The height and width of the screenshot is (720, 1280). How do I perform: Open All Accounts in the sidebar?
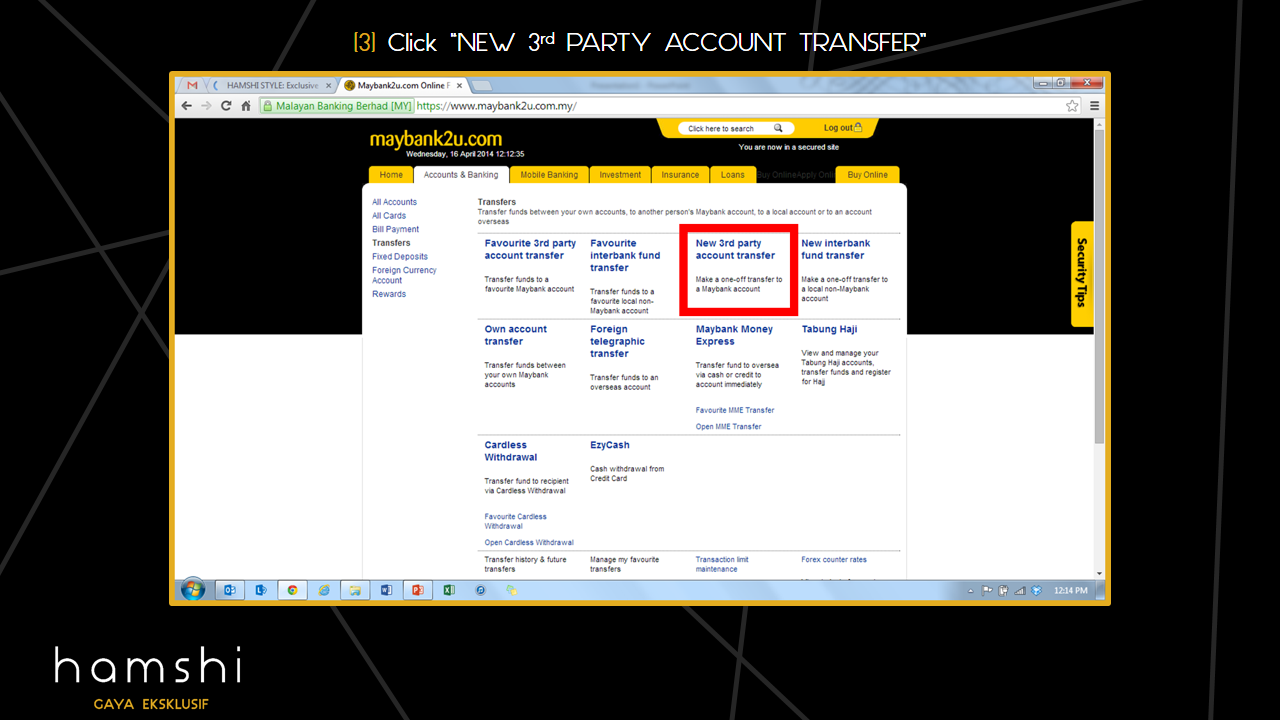pos(394,202)
